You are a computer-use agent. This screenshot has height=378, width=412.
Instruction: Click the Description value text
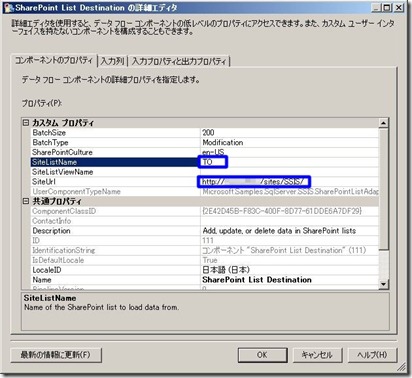(x=279, y=231)
